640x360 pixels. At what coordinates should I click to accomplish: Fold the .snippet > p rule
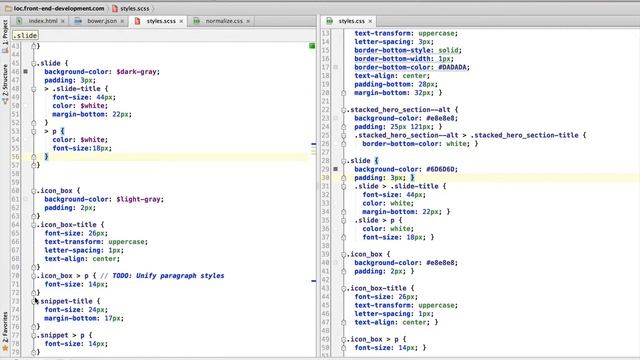tap(33, 336)
